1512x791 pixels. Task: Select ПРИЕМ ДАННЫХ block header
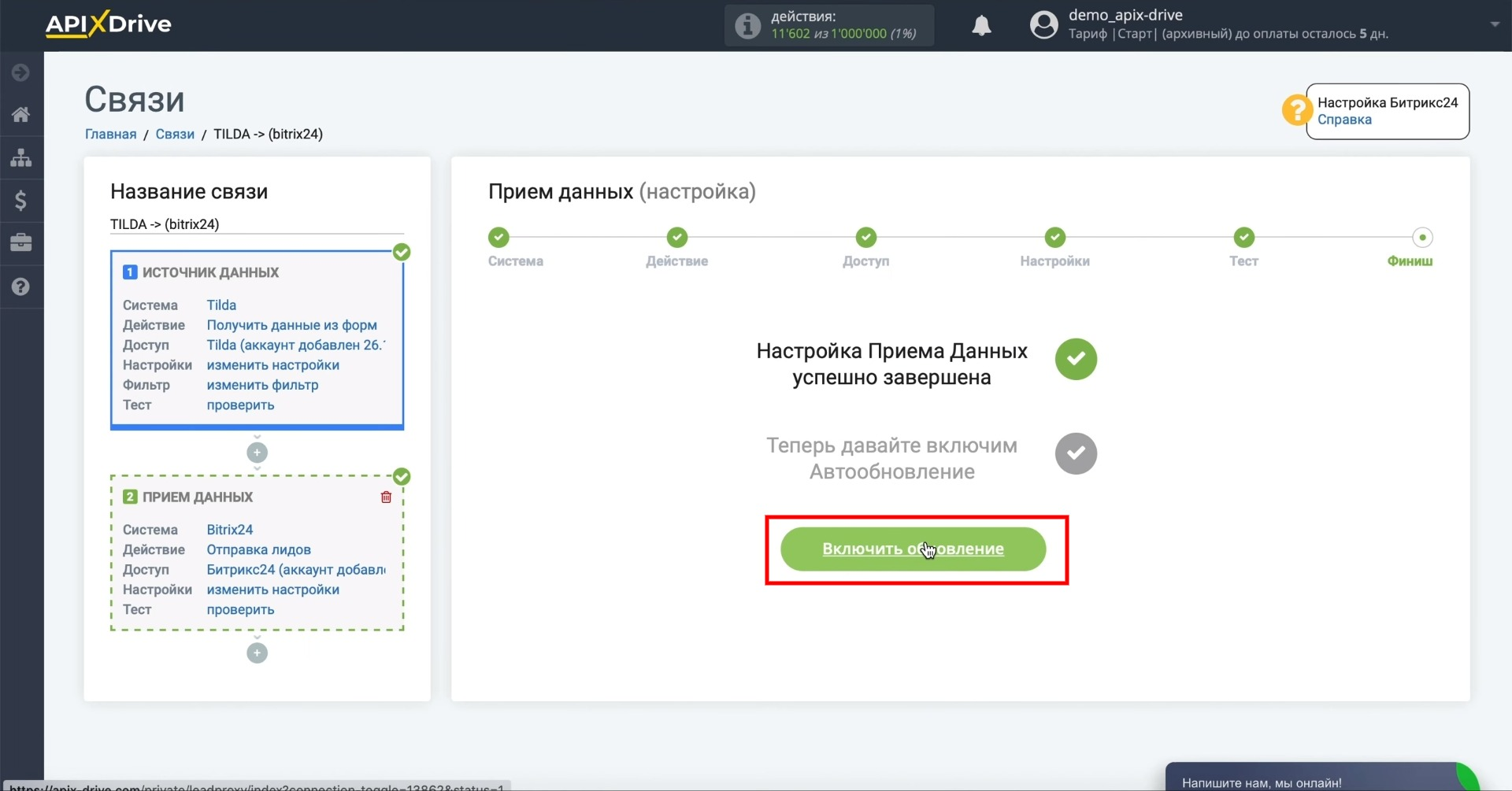tap(198, 497)
